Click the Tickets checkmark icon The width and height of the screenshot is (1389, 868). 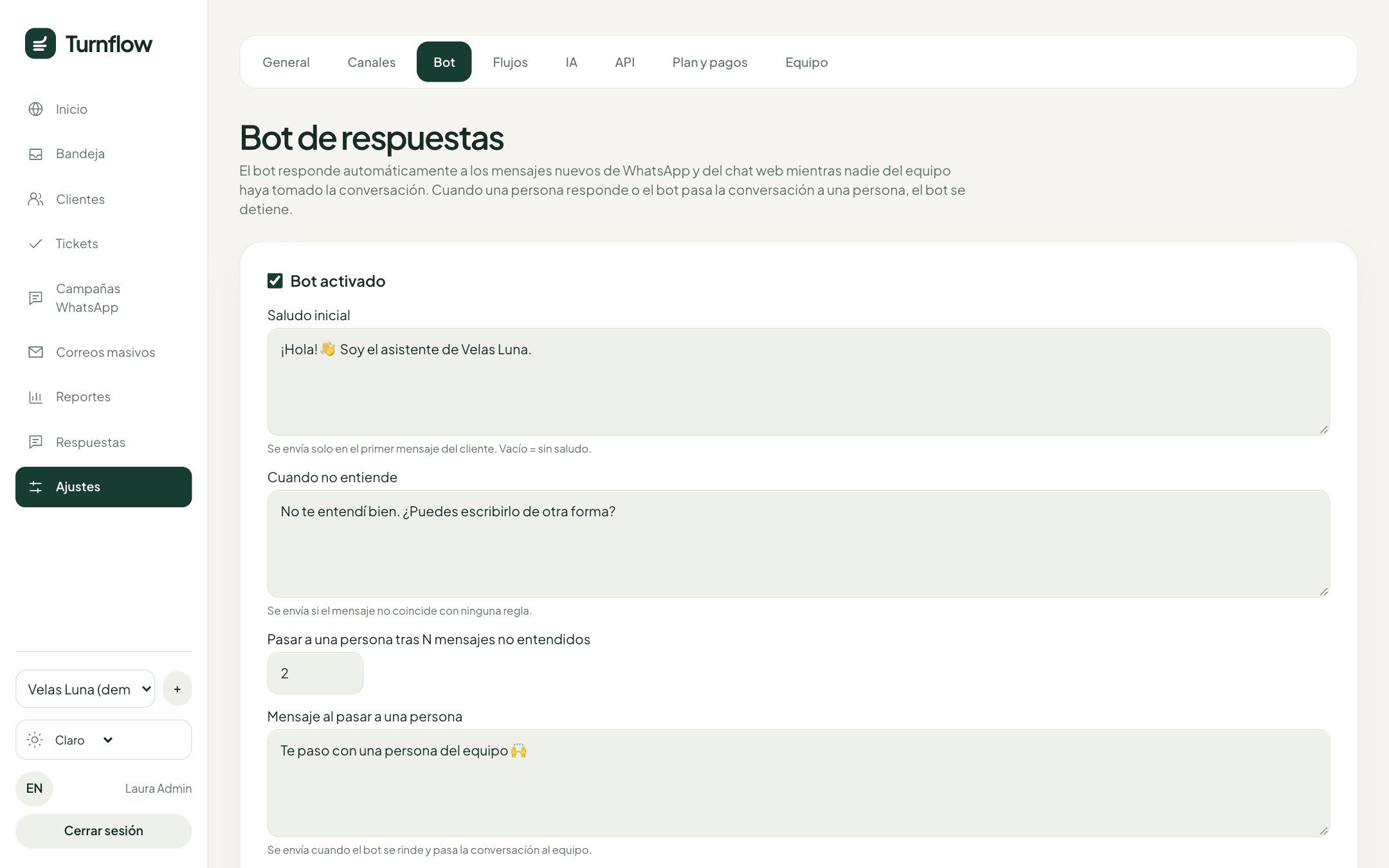(x=36, y=244)
